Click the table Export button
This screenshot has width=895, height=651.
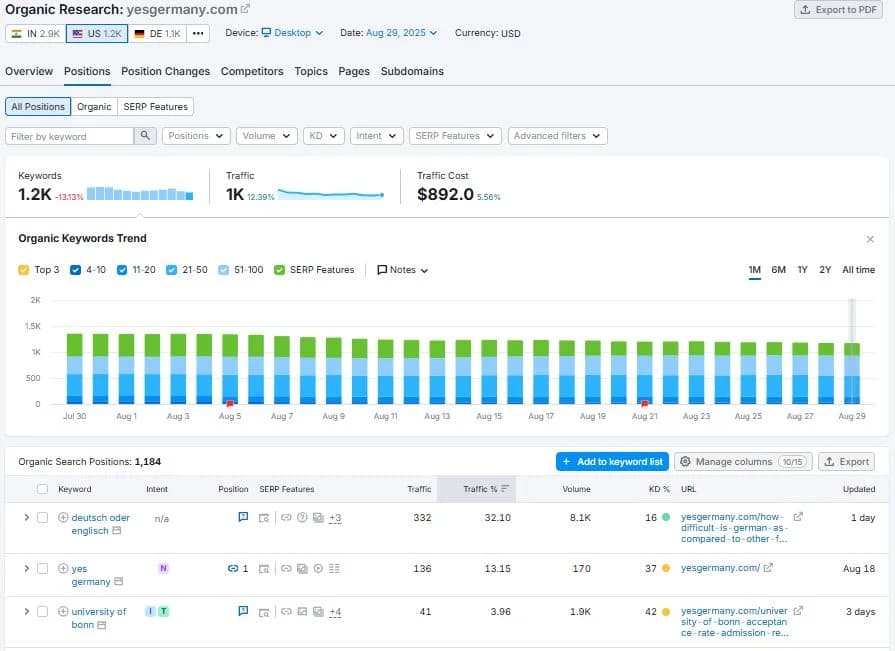pyautogui.click(x=846, y=462)
